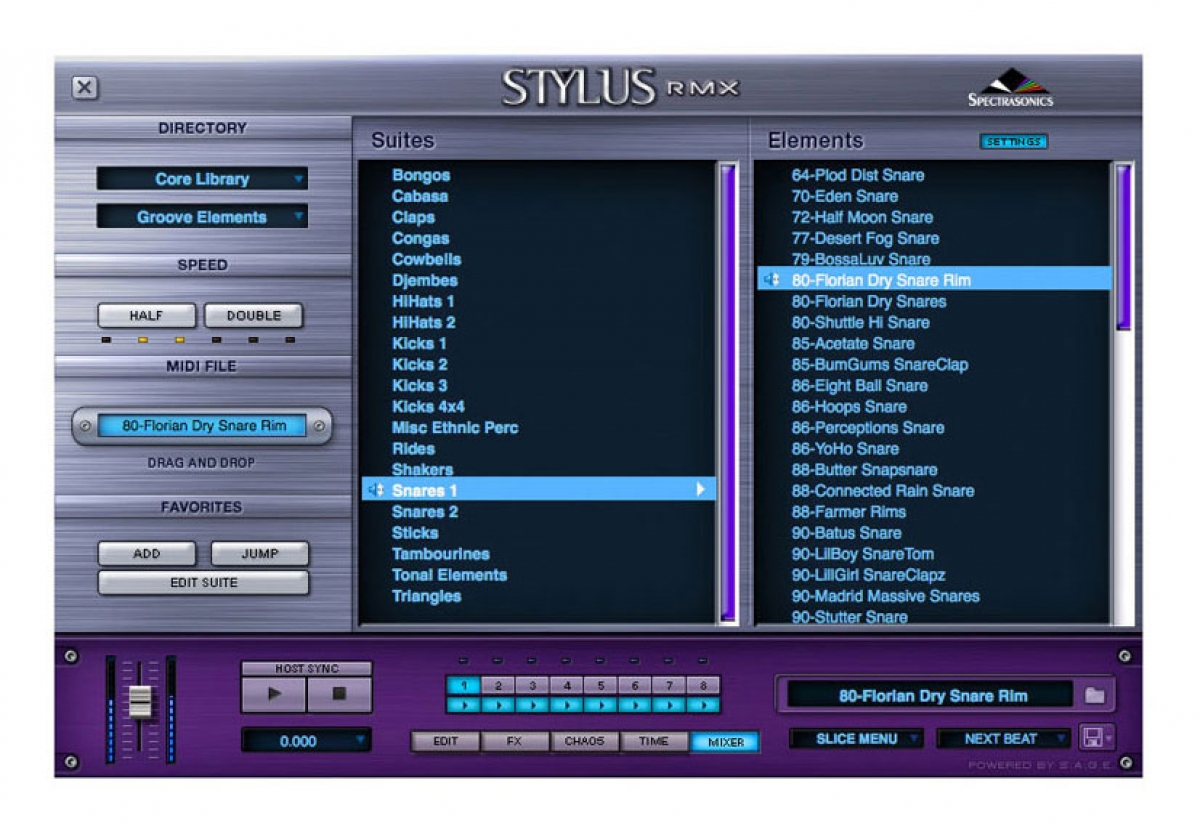Click the floppy disk save icon
Image resolution: width=1200 pixels, height=831 pixels.
point(1093,738)
